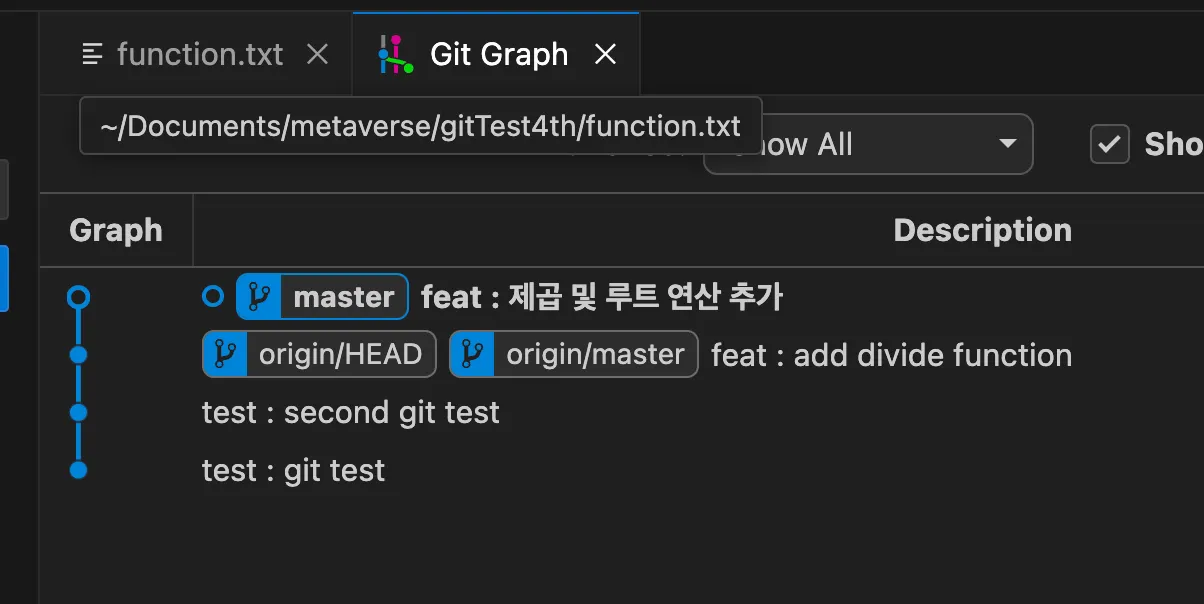Select the 'test : second git test' commit
Viewport: 1204px width, 604px height.
pos(351,412)
